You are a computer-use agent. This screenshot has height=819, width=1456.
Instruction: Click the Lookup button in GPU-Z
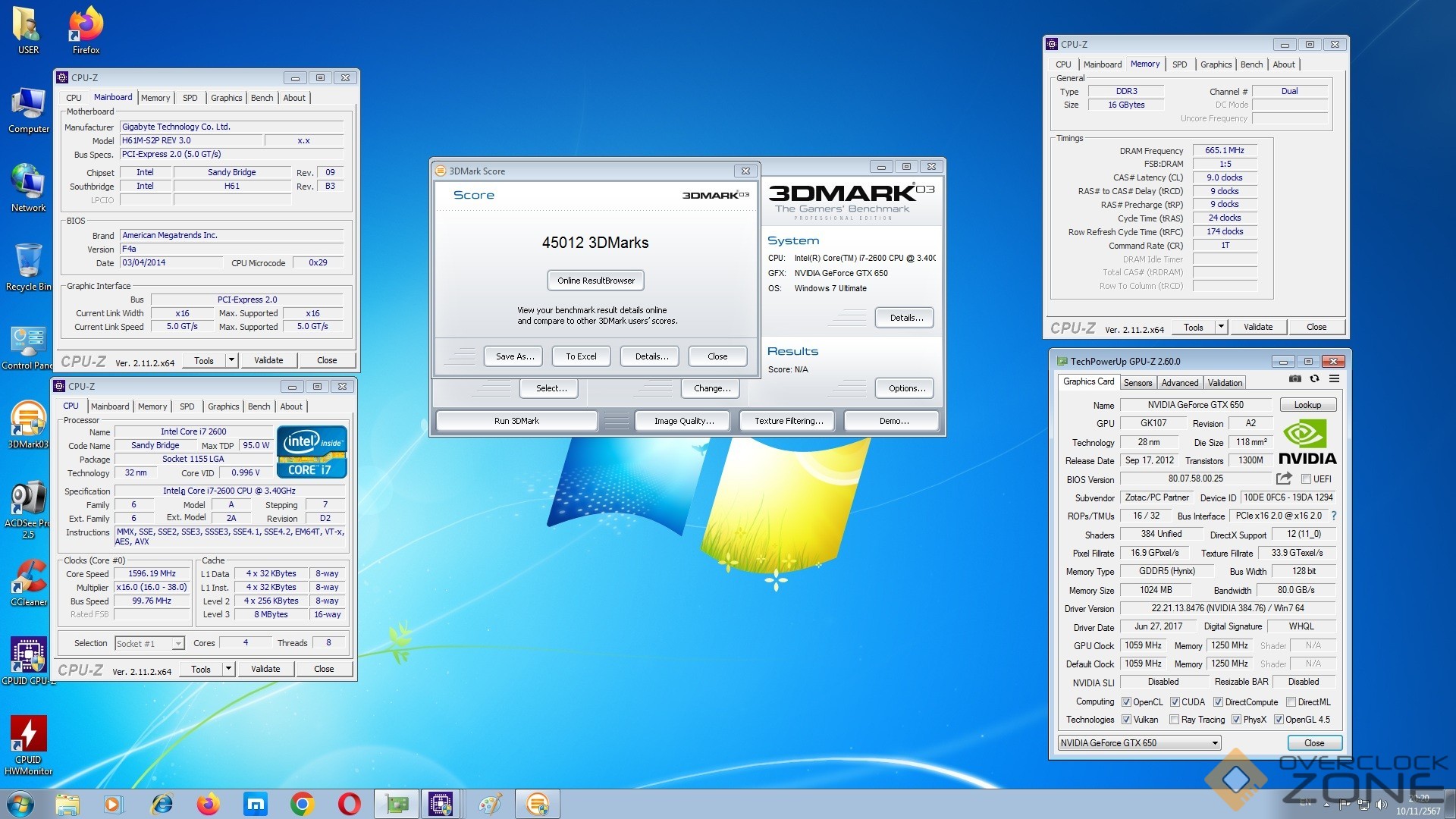click(x=1307, y=405)
